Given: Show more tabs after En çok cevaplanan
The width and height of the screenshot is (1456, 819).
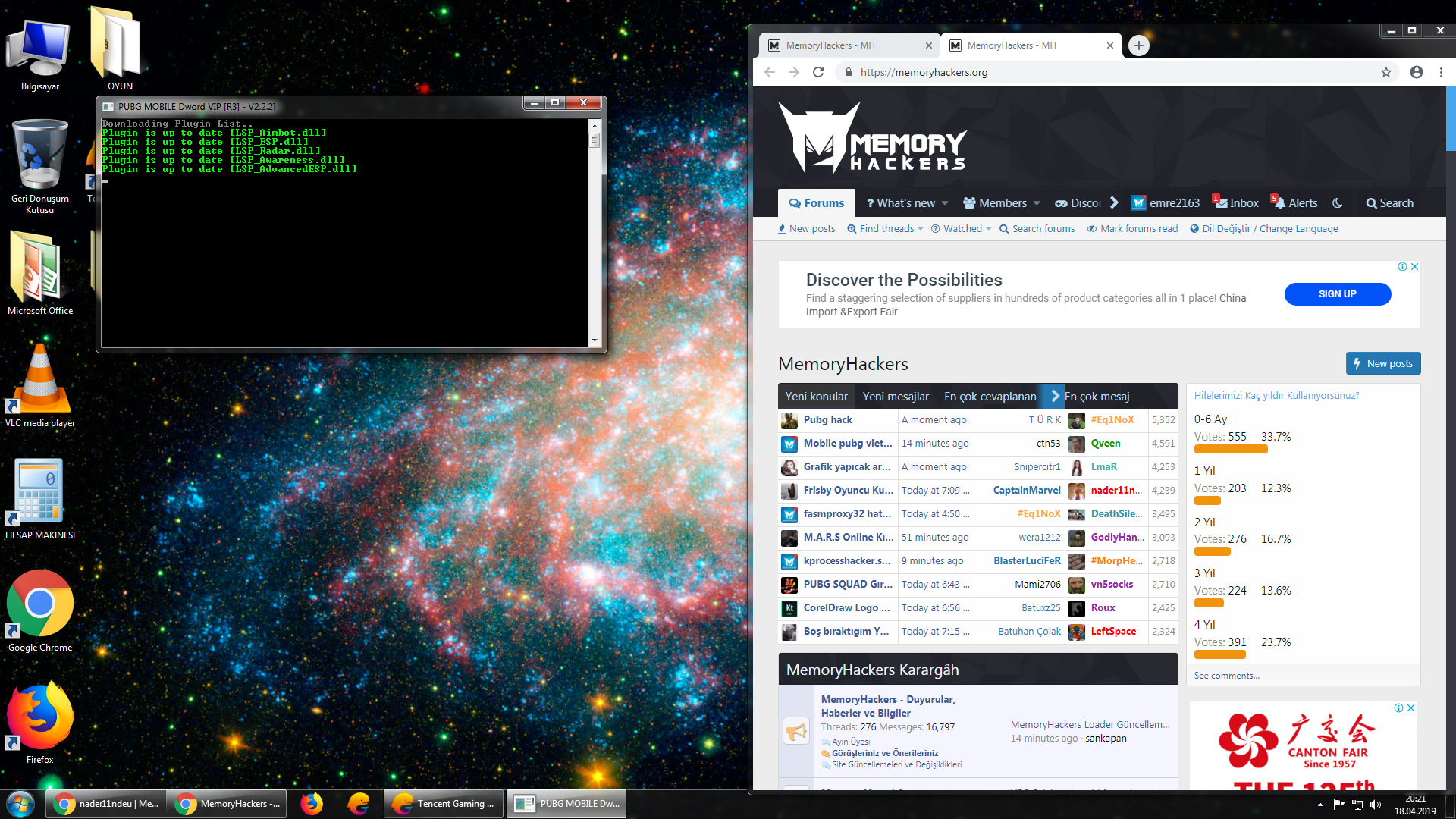Looking at the screenshot, I should tap(1054, 396).
